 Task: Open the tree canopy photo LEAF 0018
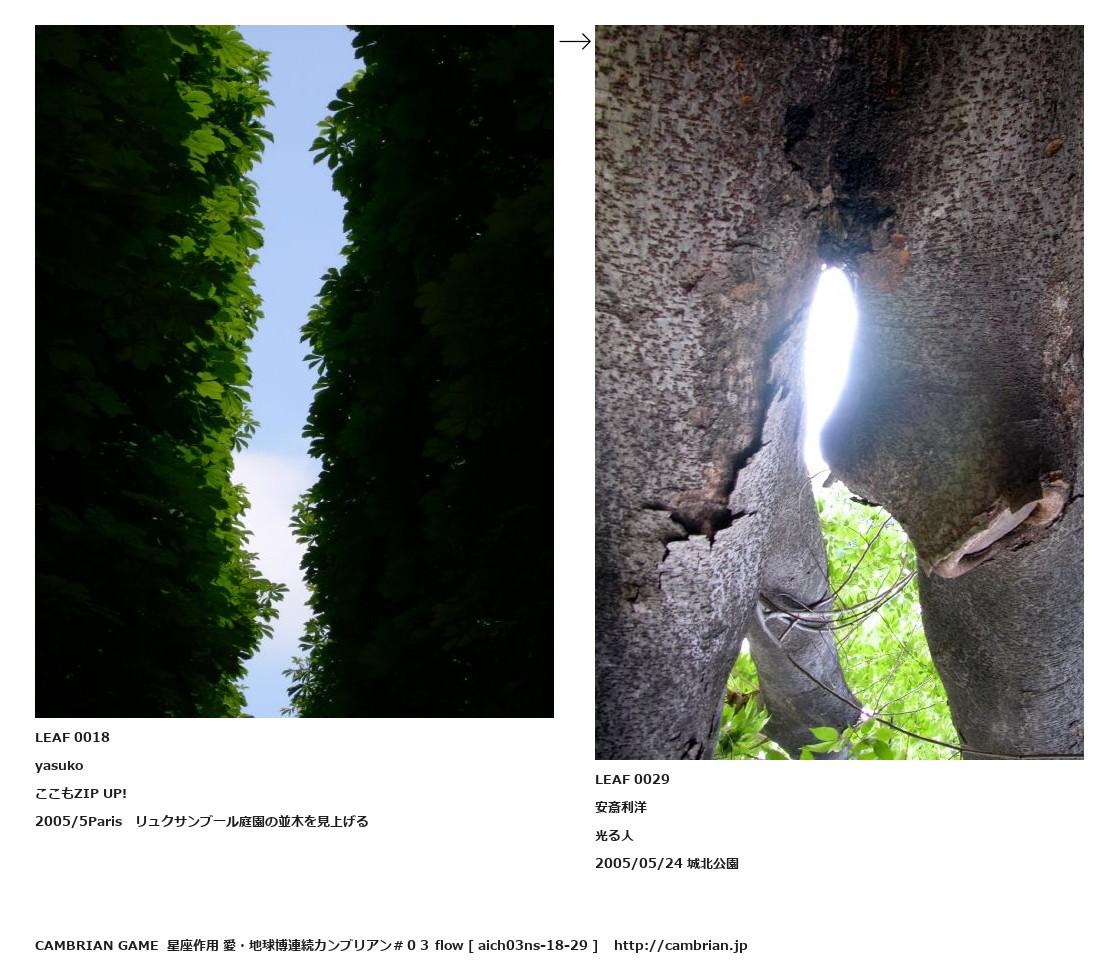294,371
